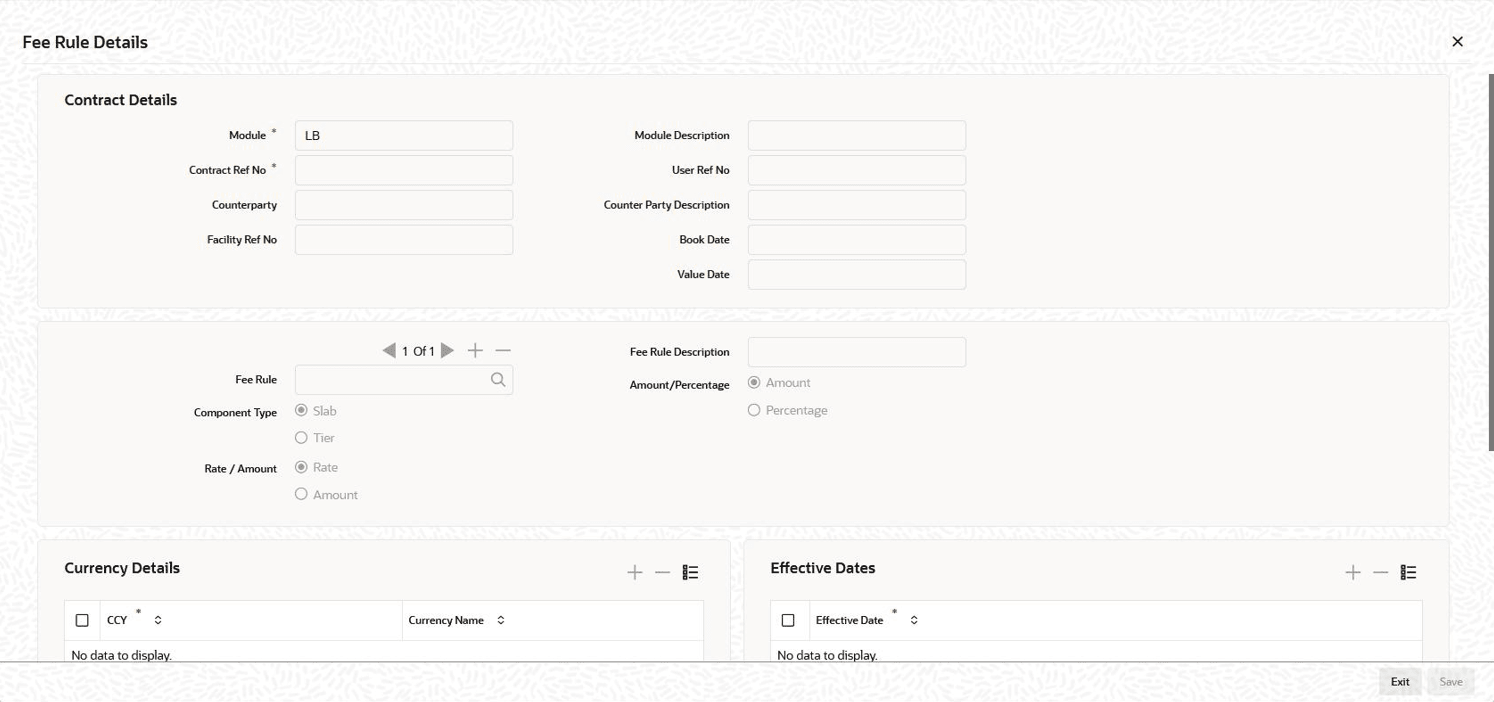Focus the Fee Rule Description field
The height and width of the screenshot is (702, 1494).
[857, 352]
